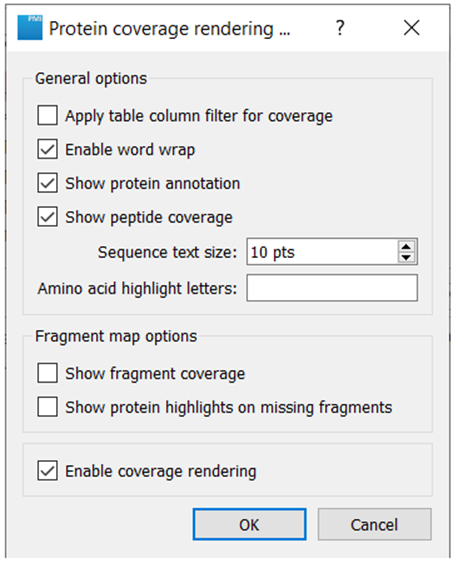This screenshot has height=563, width=453.
Task: Confirm settings with the OK button
Action: coord(249,525)
